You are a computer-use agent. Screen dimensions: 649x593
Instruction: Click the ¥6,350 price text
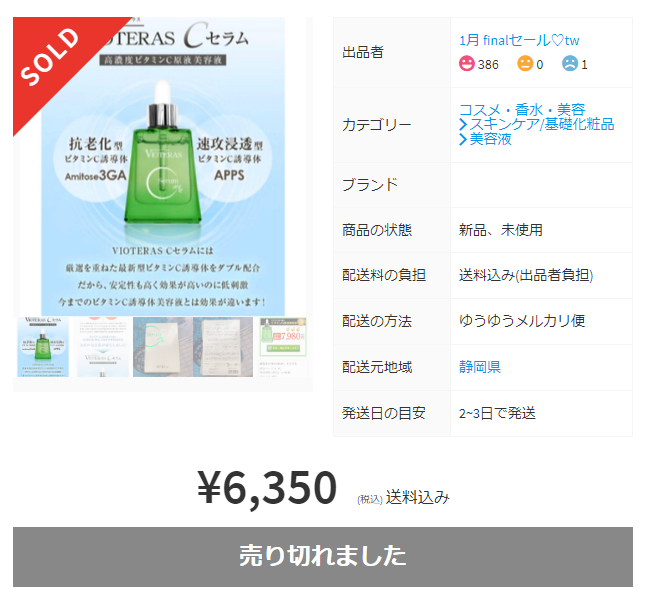[267, 487]
